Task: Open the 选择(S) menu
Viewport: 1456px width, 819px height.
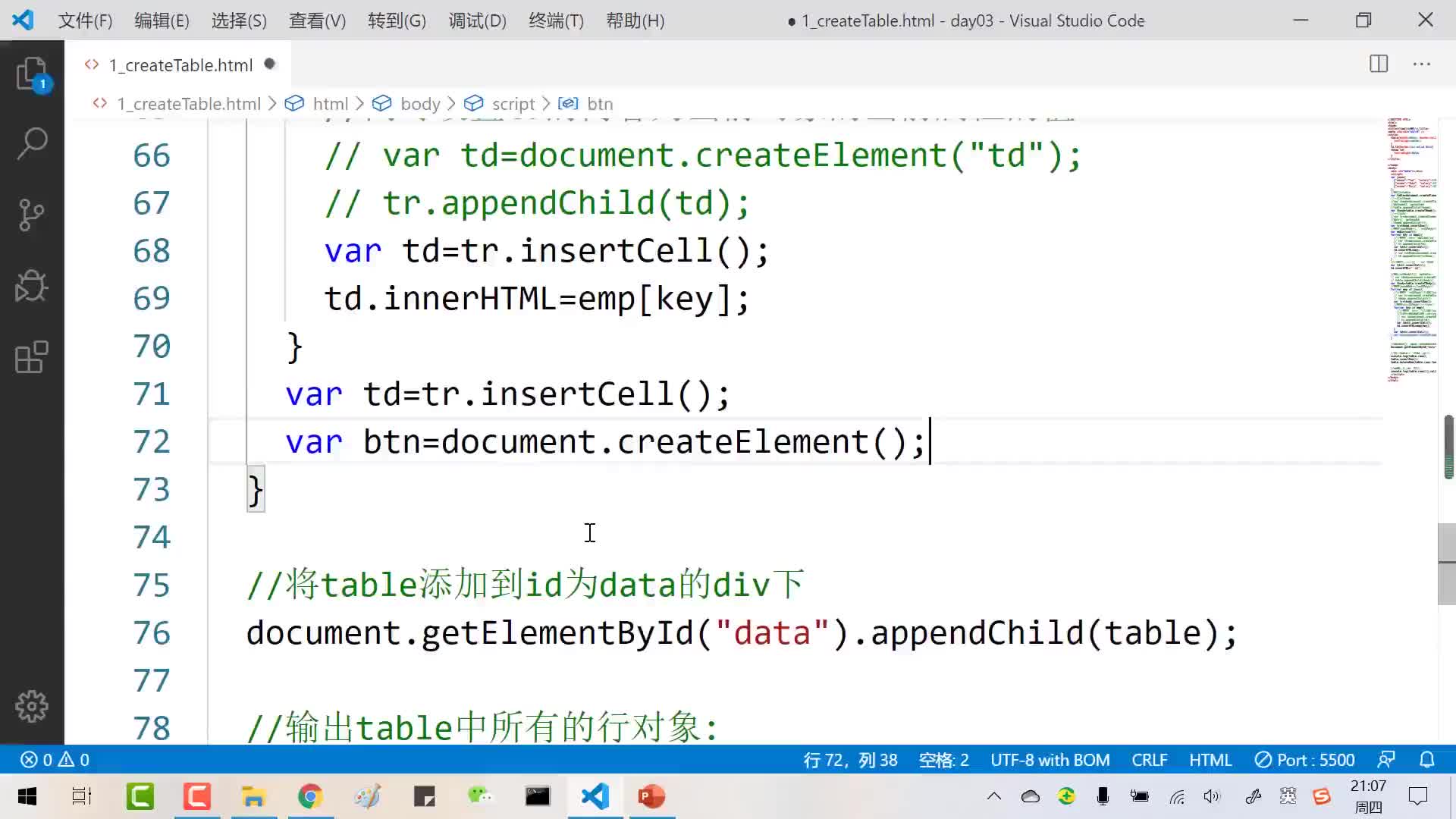Action: tap(239, 20)
